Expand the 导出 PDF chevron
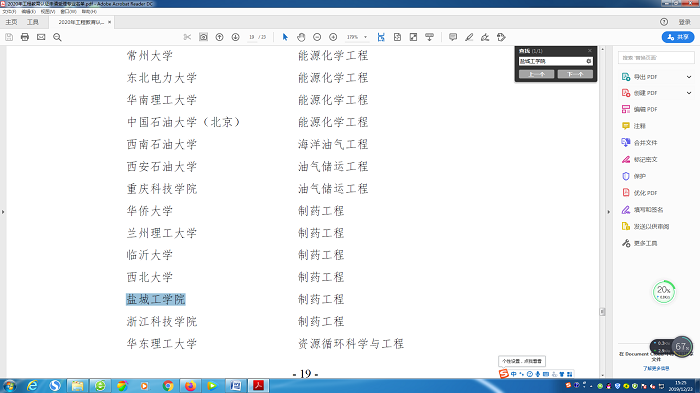 coord(689,77)
